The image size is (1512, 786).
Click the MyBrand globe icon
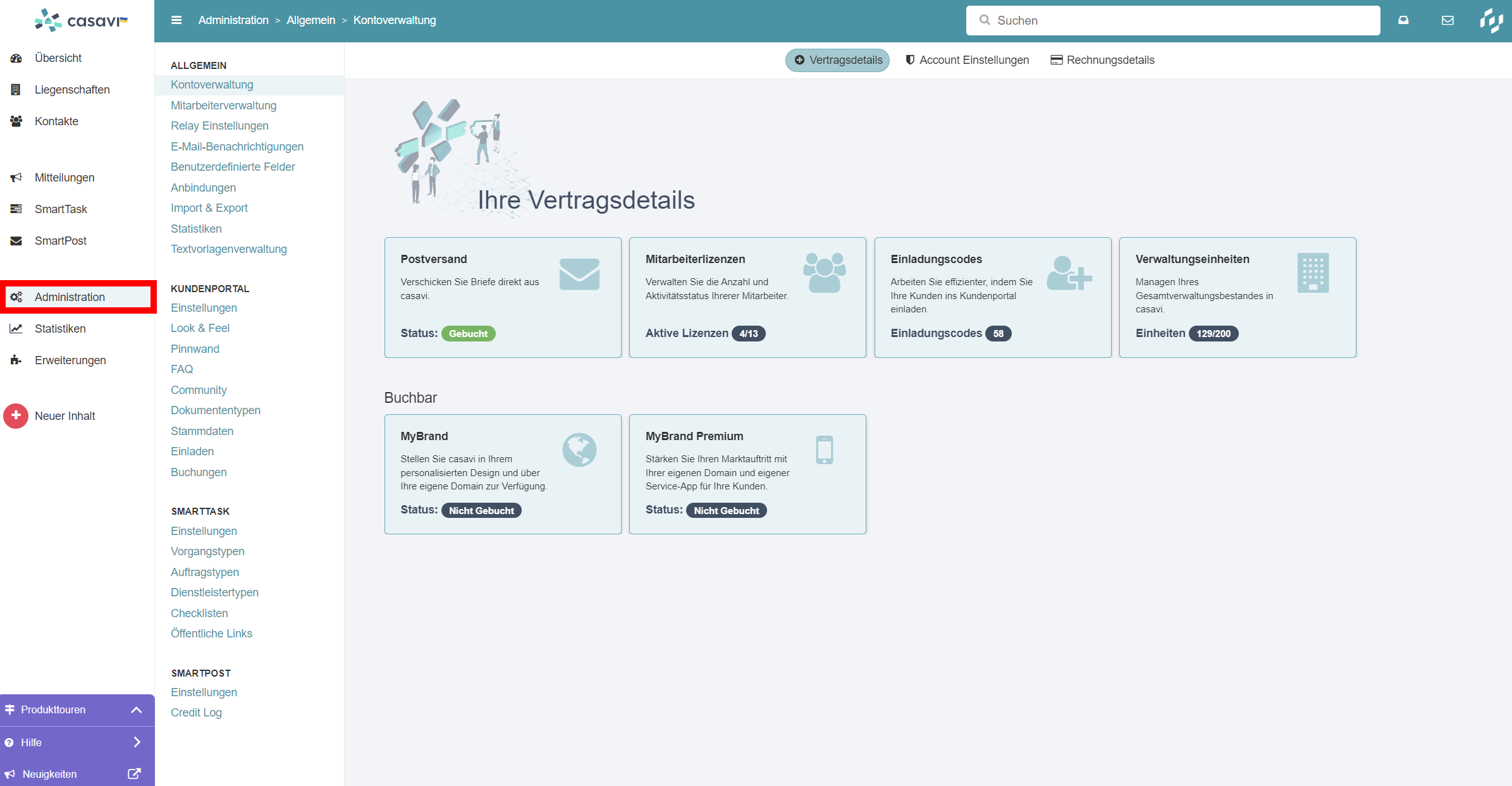579,450
